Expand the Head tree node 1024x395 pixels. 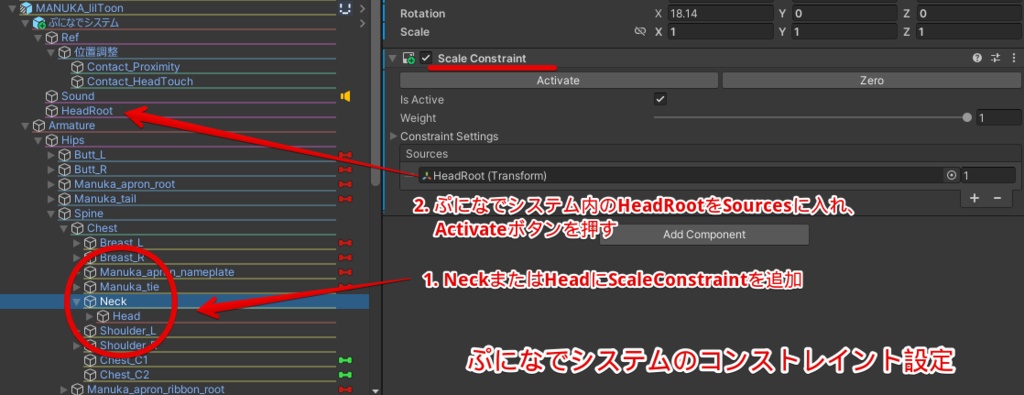(x=89, y=317)
